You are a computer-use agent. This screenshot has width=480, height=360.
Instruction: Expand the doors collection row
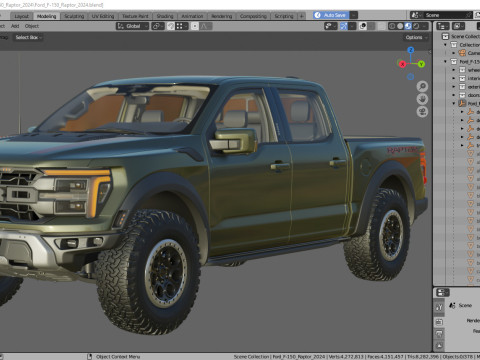pos(454,95)
